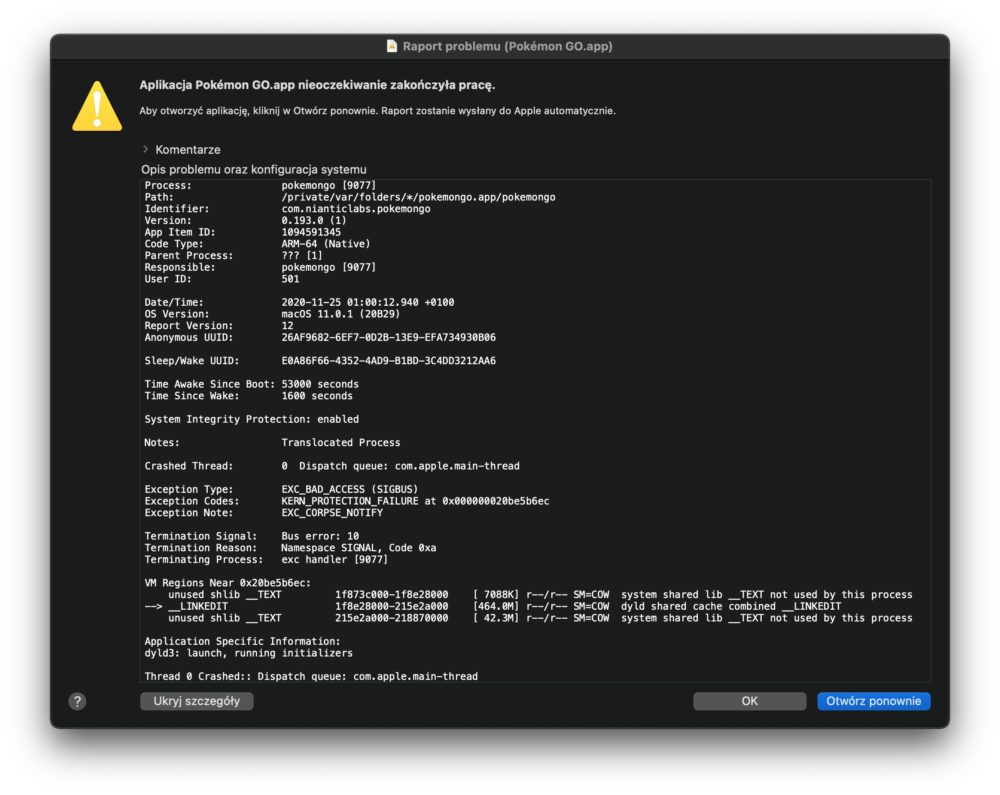Click the 'KERN_PROTECTION_FAILURE at 0x000000020be5b6ec' line

415,501
